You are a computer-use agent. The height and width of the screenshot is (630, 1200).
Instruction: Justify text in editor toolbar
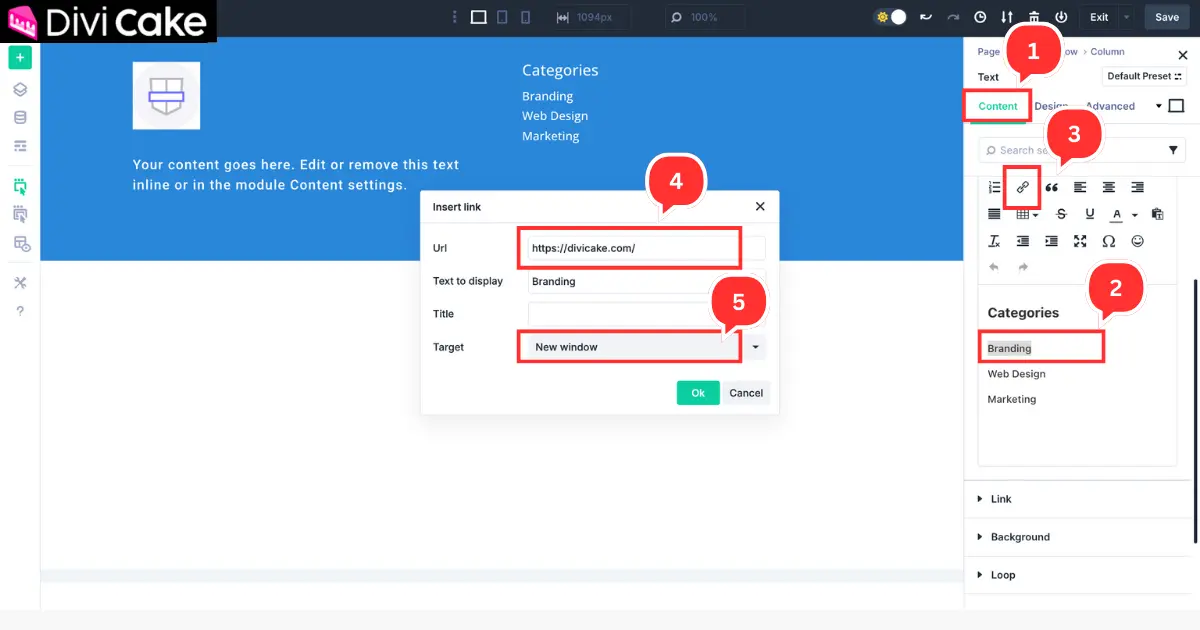pos(994,214)
